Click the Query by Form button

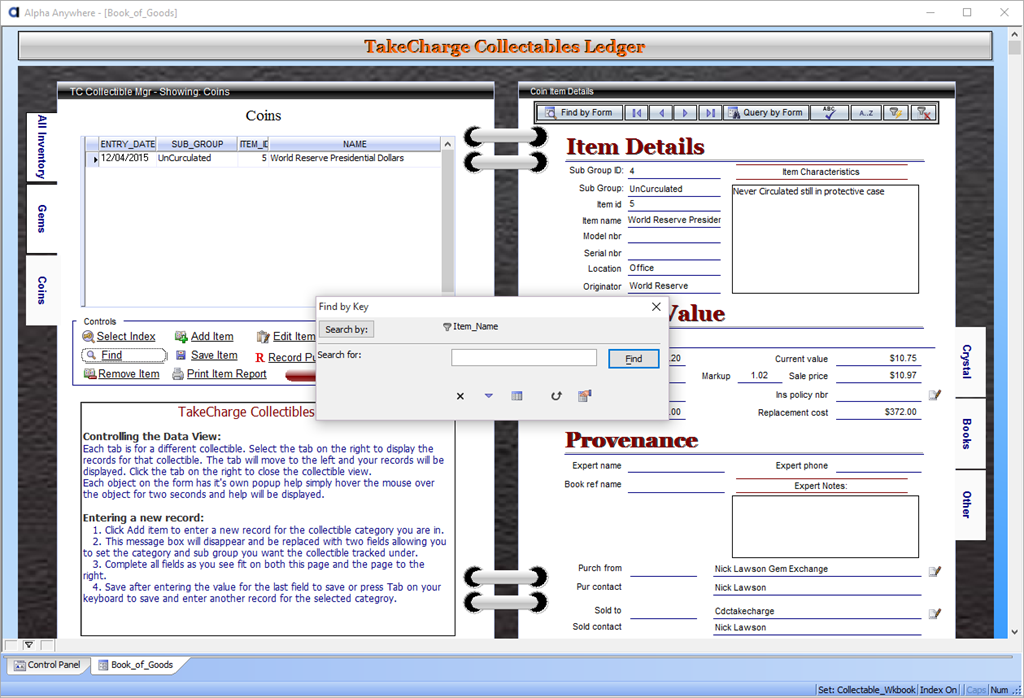(x=765, y=113)
